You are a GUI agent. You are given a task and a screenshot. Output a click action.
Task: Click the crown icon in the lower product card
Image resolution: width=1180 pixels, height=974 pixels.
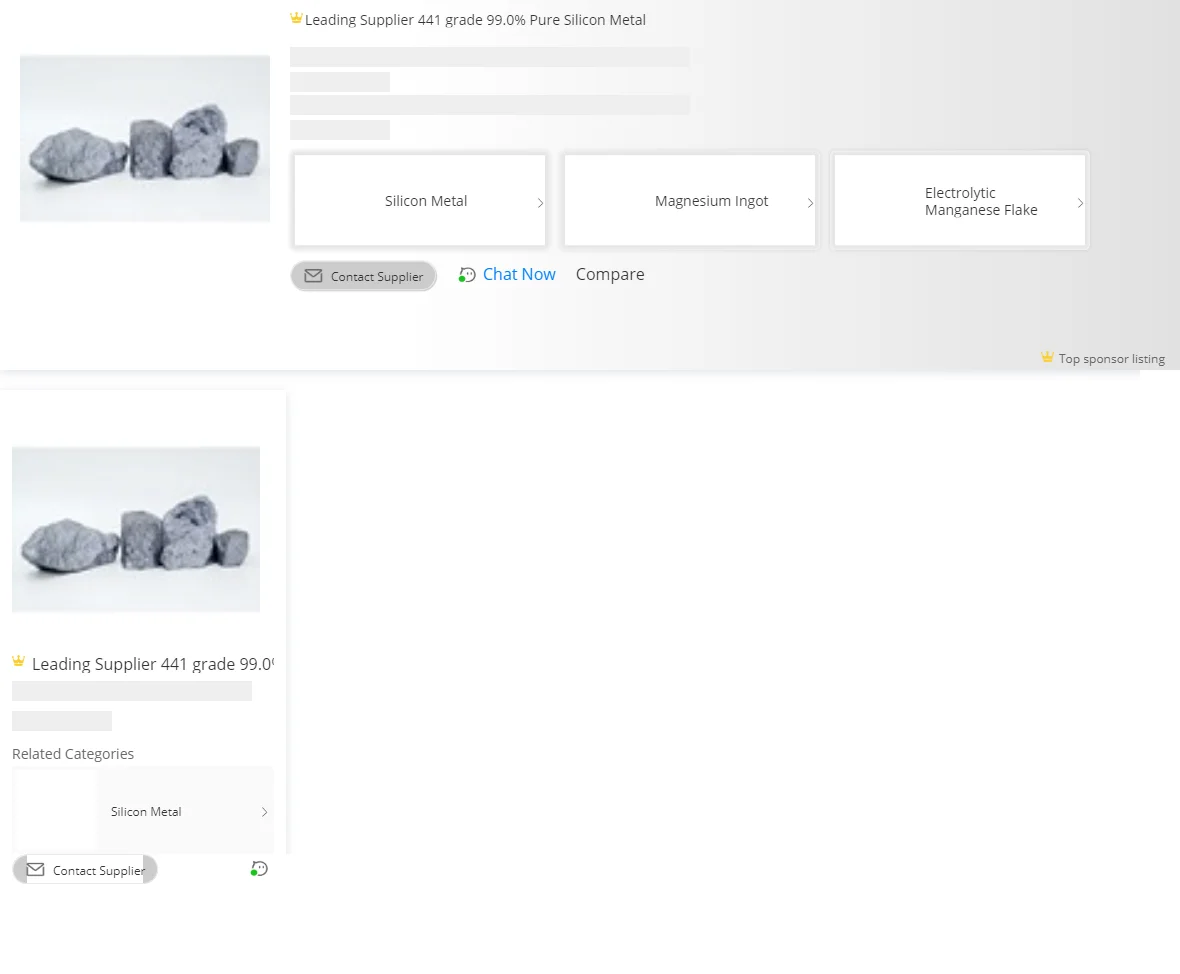(18, 662)
